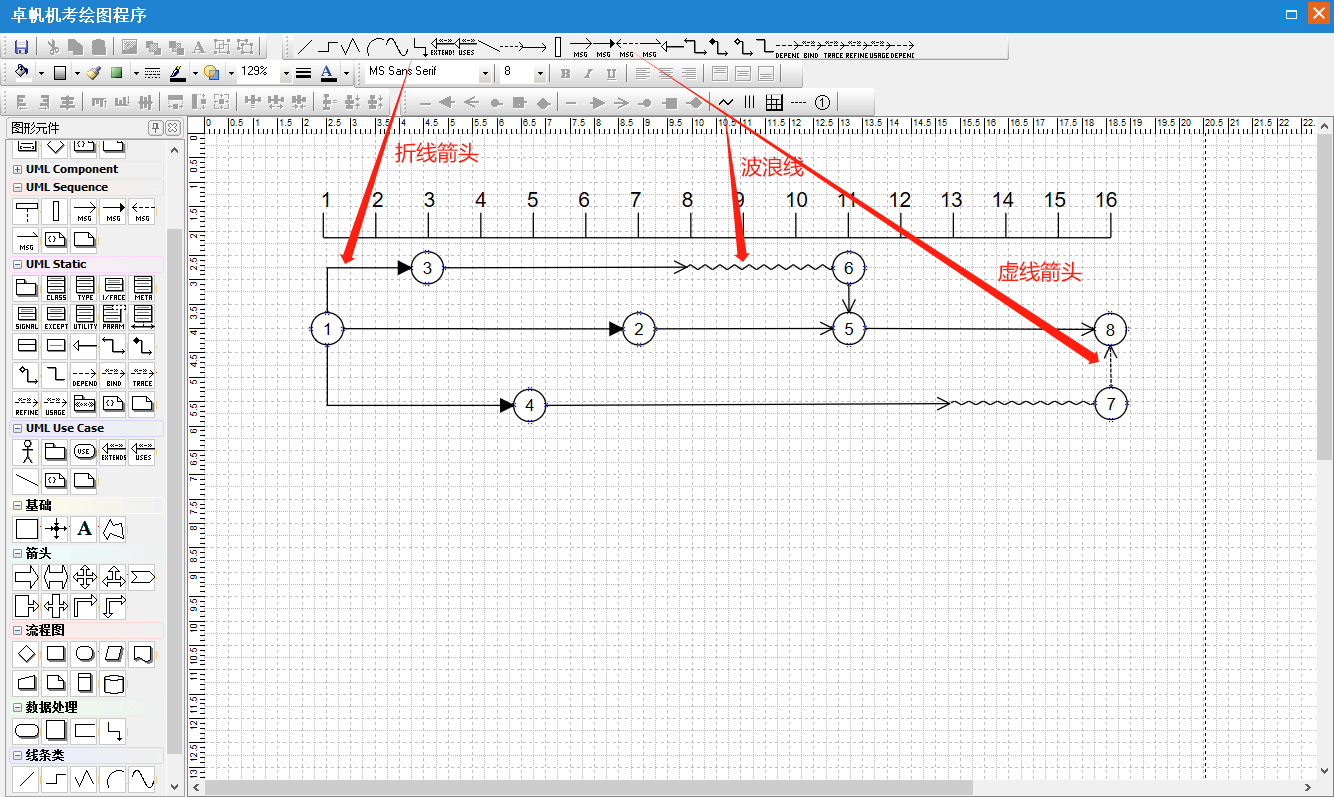Viewport: 1334px width, 797px height.
Task: Click the grid table icon in toolbar
Action: [x=774, y=102]
